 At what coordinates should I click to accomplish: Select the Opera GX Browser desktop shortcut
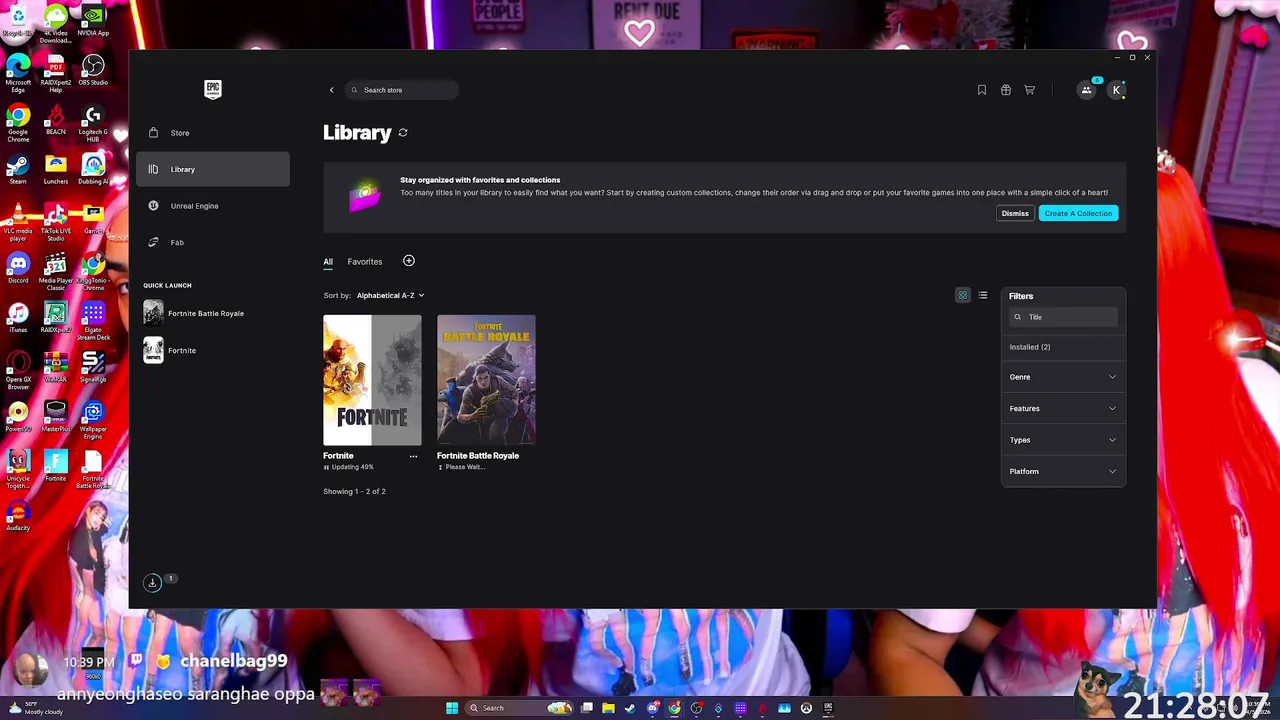18,370
